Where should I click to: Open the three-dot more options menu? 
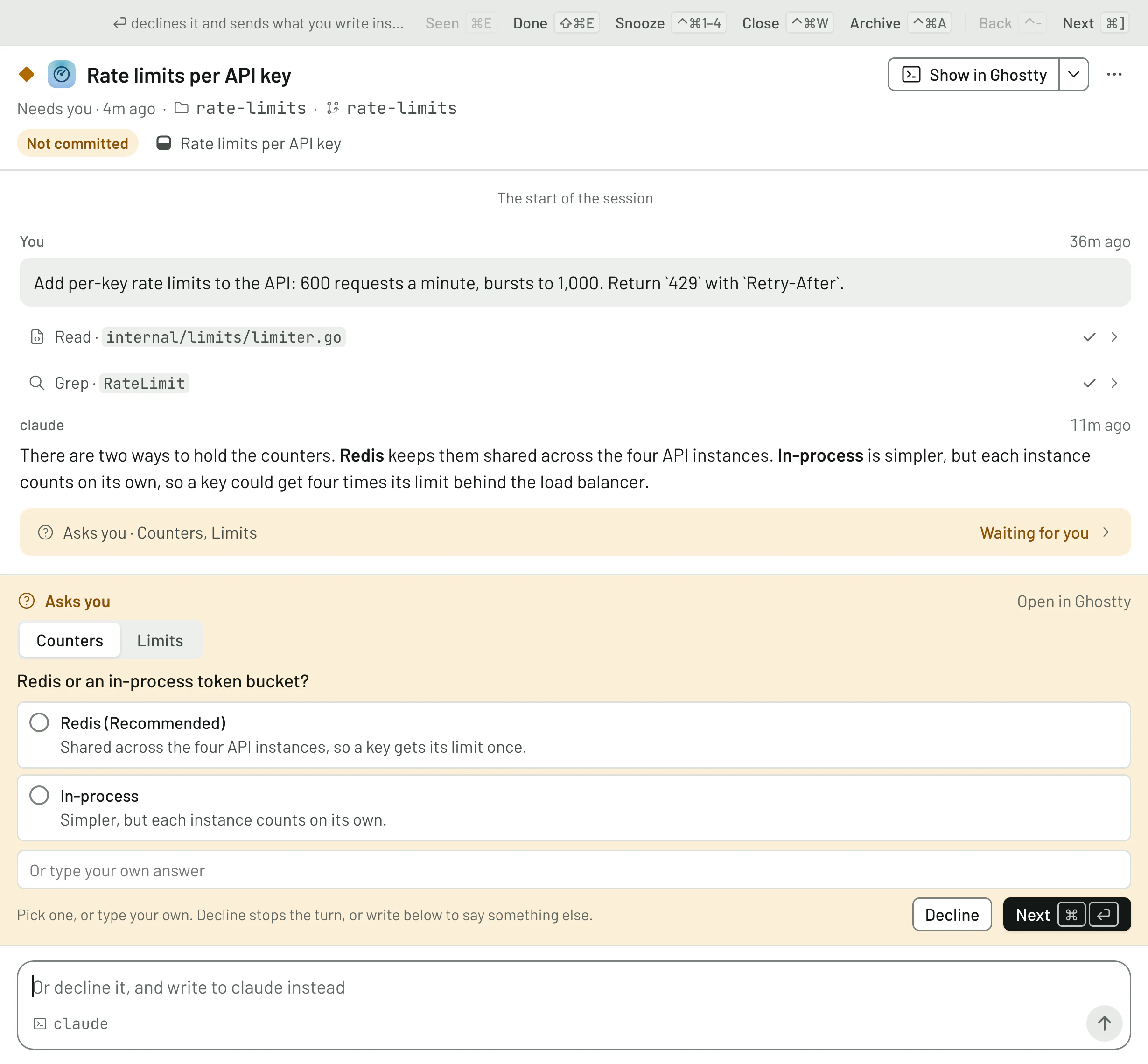1114,74
